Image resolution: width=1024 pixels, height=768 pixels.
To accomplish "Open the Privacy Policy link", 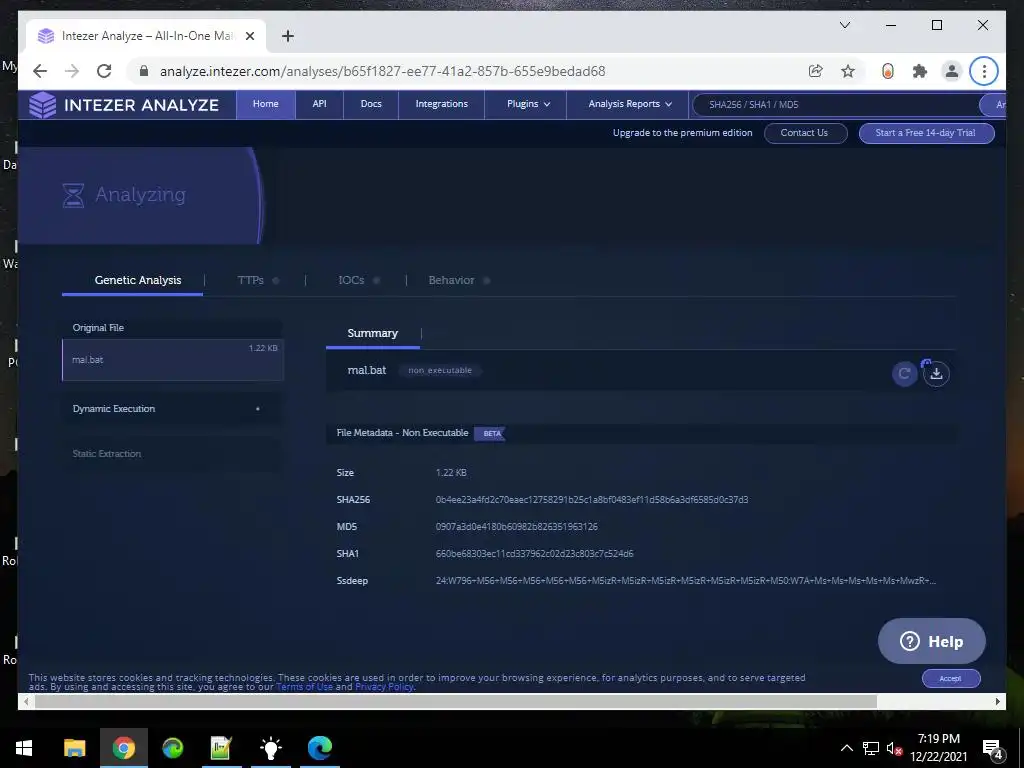I will click(384, 687).
